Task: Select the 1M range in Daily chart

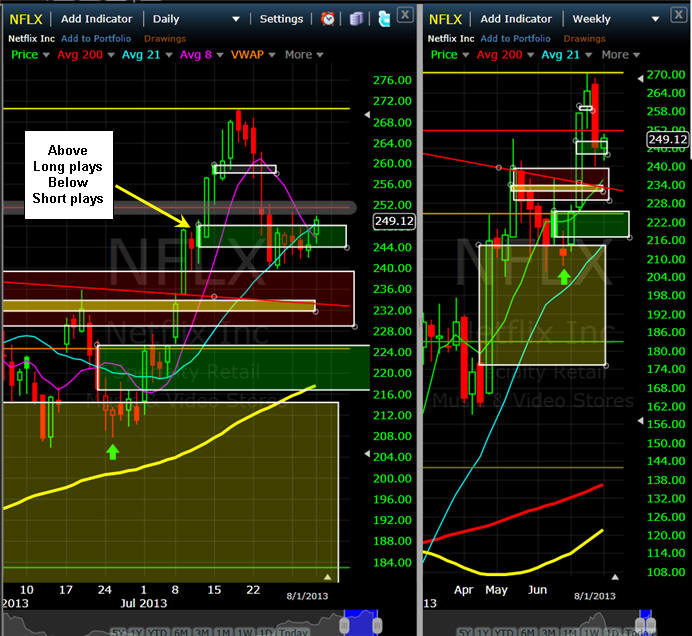Action: pyautogui.click(x=223, y=632)
